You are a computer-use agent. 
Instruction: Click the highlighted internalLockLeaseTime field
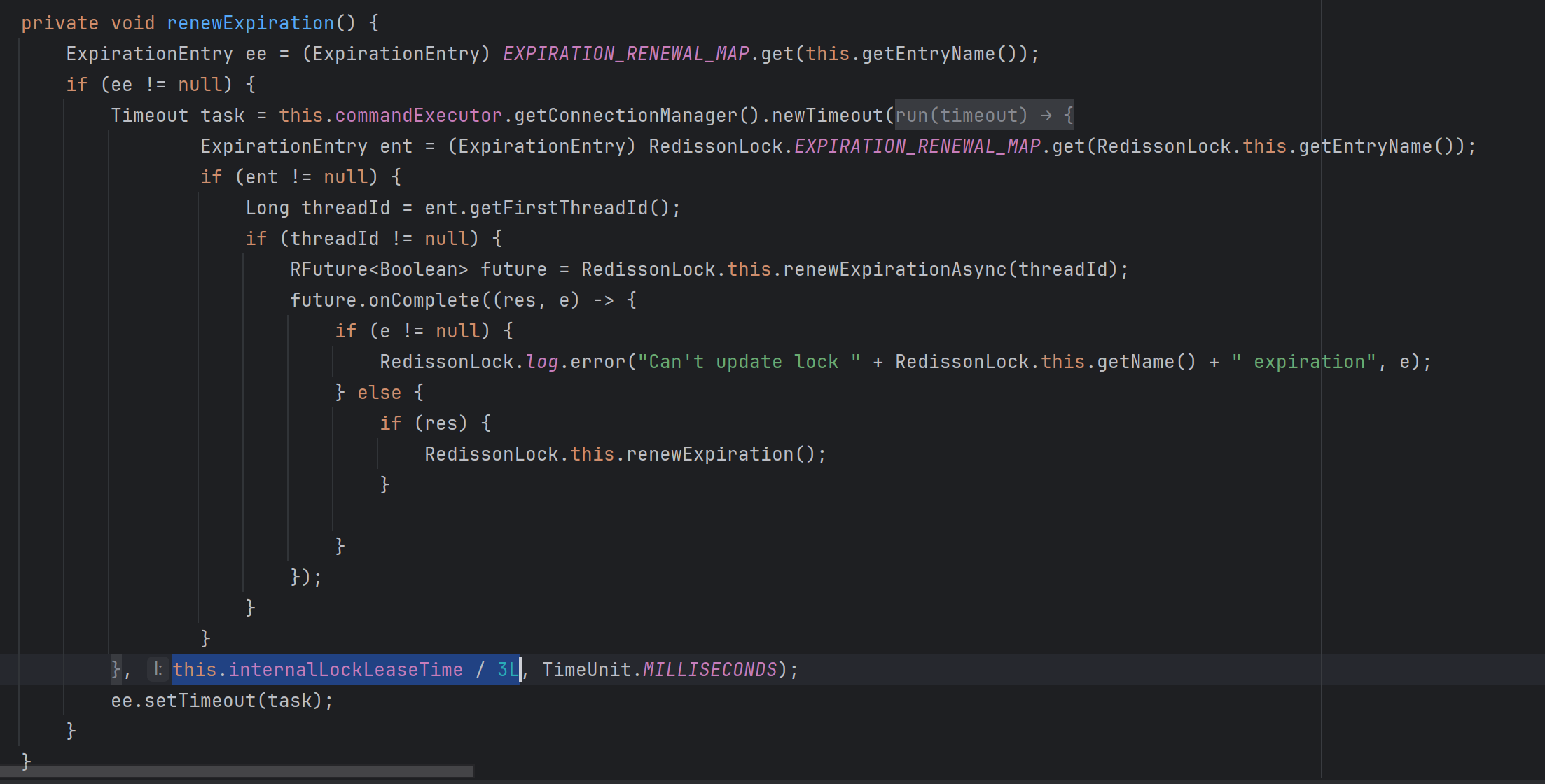[x=345, y=670]
